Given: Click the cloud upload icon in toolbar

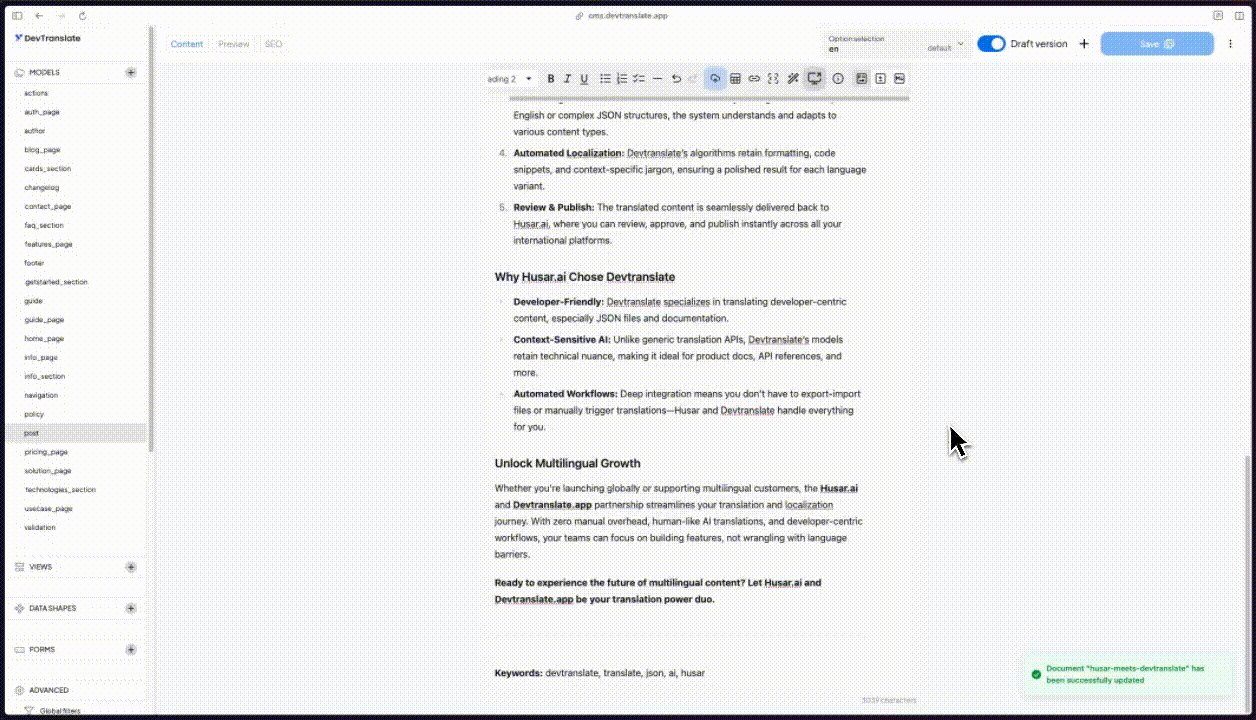Looking at the screenshot, I should [x=715, y=79].
